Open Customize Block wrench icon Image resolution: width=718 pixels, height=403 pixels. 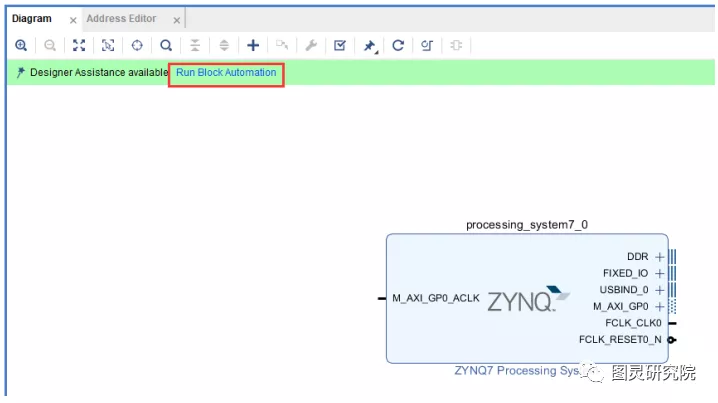tap(311, 45)
